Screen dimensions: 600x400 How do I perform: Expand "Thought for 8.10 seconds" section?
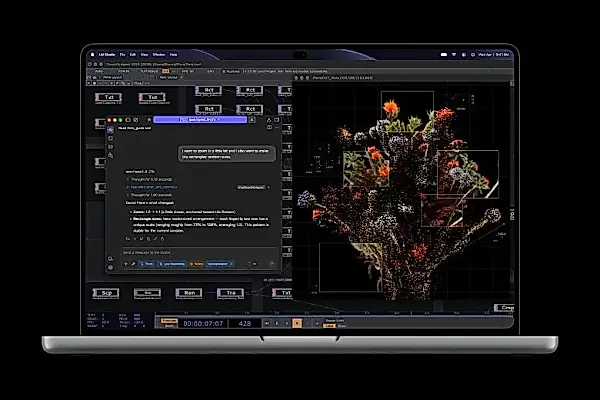(150, 179)
